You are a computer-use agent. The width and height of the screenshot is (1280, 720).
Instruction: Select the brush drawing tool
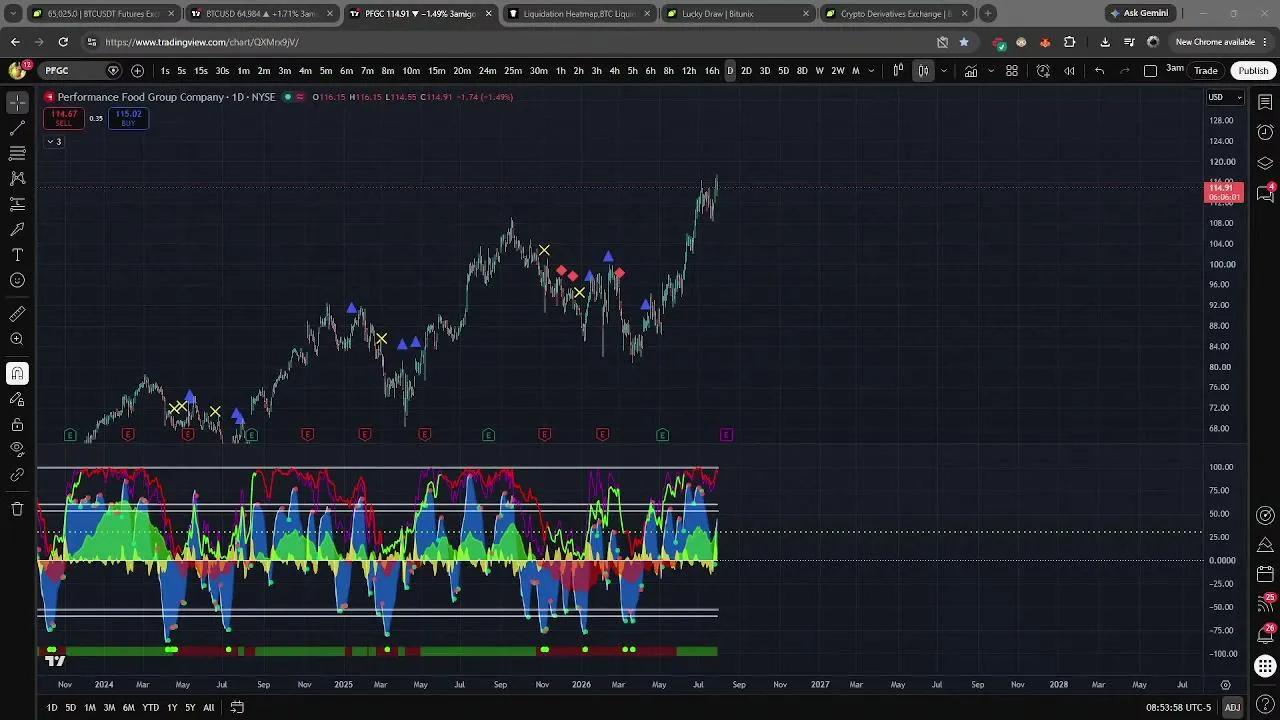click(17, 229)
